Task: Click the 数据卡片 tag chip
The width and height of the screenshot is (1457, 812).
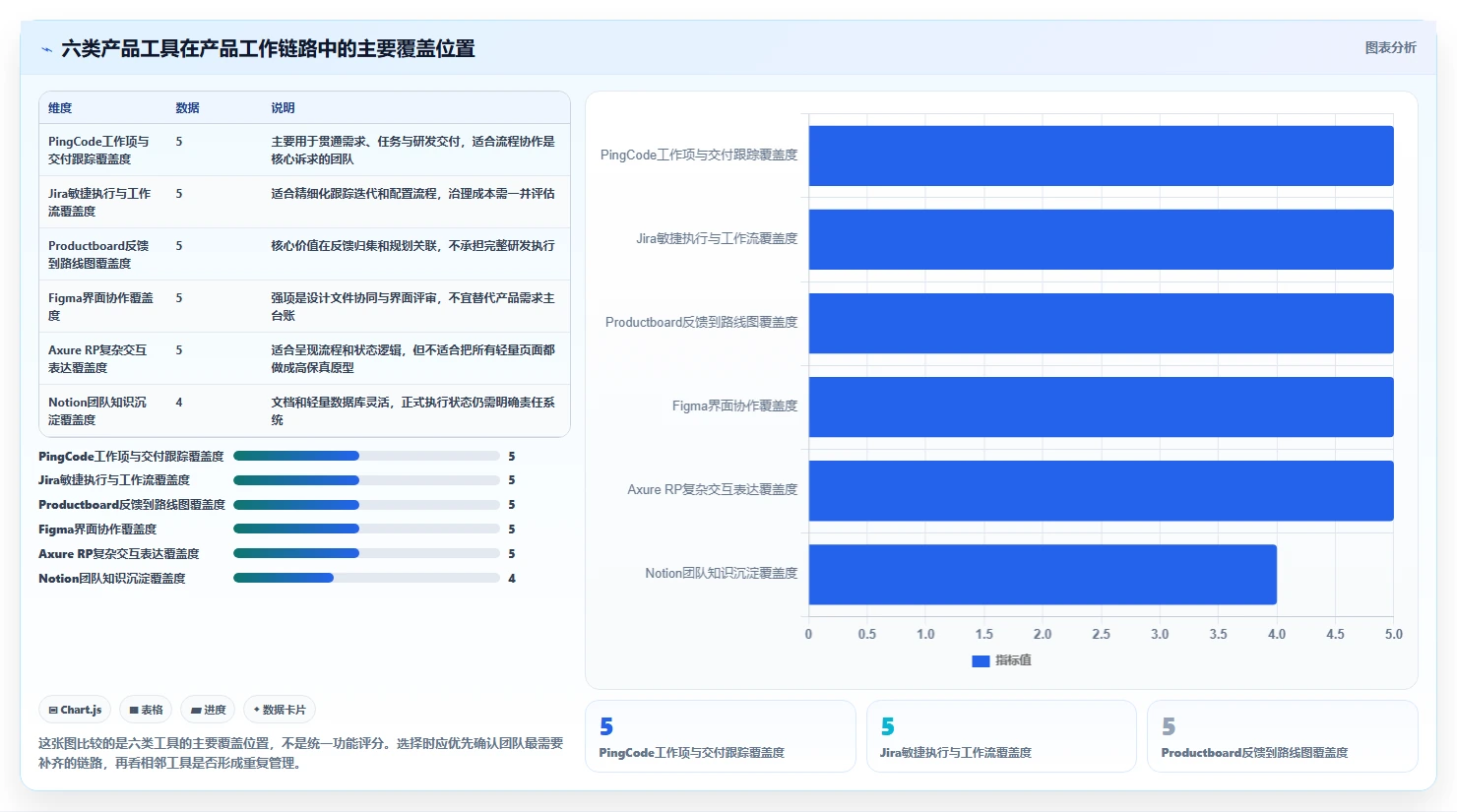Action: coord(280,710)
